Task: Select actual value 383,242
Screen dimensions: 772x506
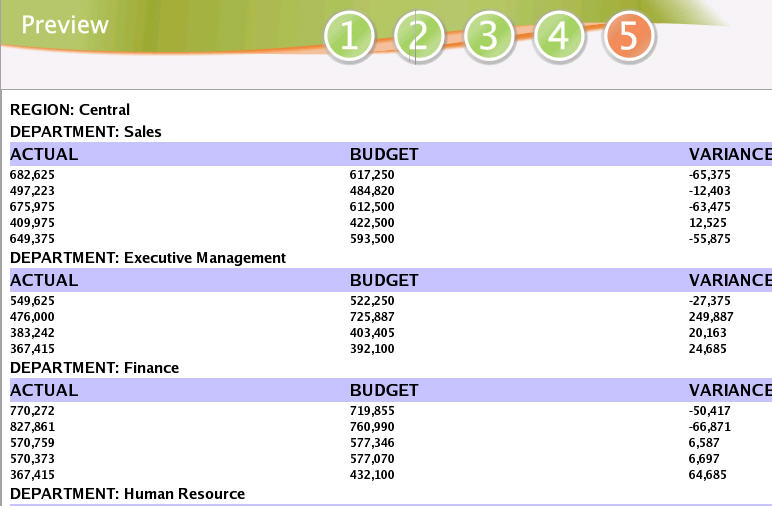Action: (32, 333)
